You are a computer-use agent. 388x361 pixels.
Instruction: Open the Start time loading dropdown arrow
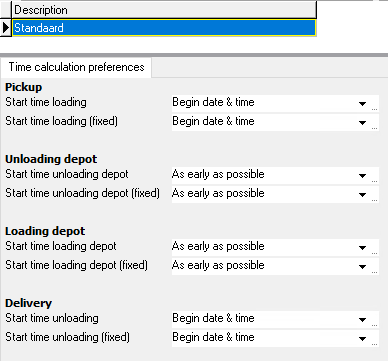point(362,104)
